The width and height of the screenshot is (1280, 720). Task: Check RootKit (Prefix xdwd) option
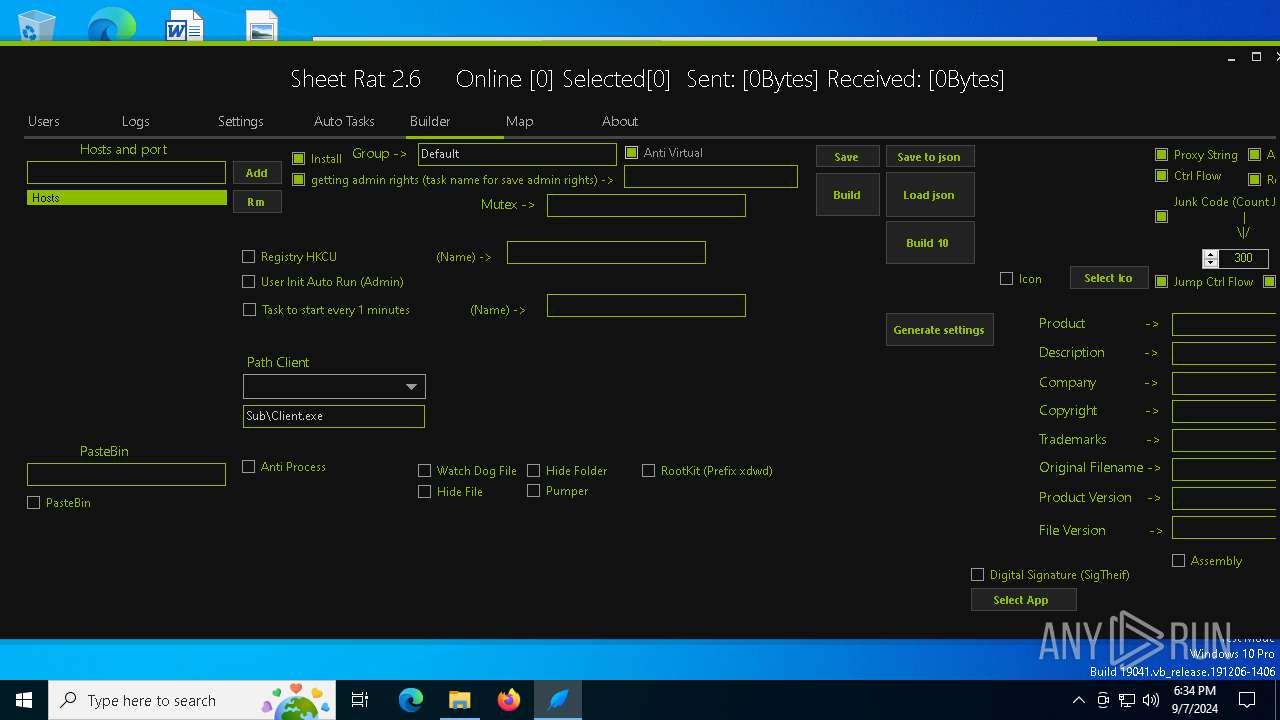click(x=649, y=470)
